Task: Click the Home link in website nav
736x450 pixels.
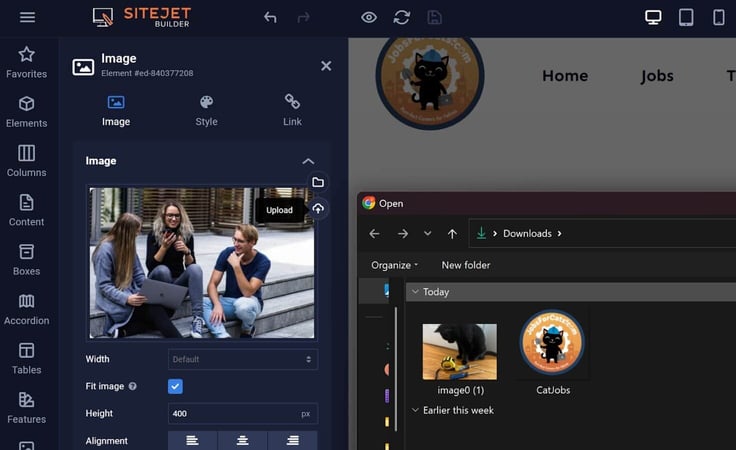Action: coord(565,76)
